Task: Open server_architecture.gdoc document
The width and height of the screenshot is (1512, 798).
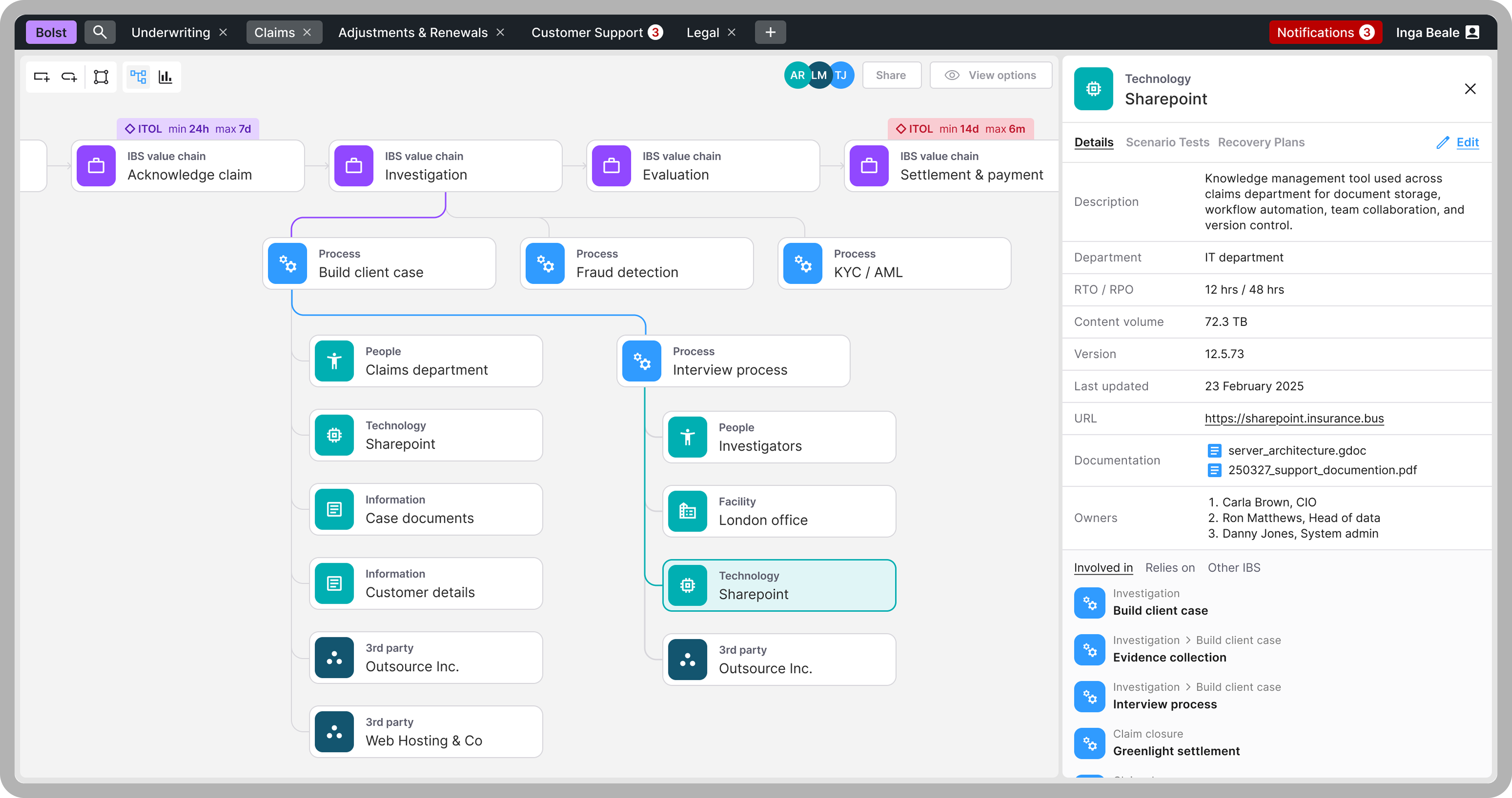Action: click(1297, 450)
